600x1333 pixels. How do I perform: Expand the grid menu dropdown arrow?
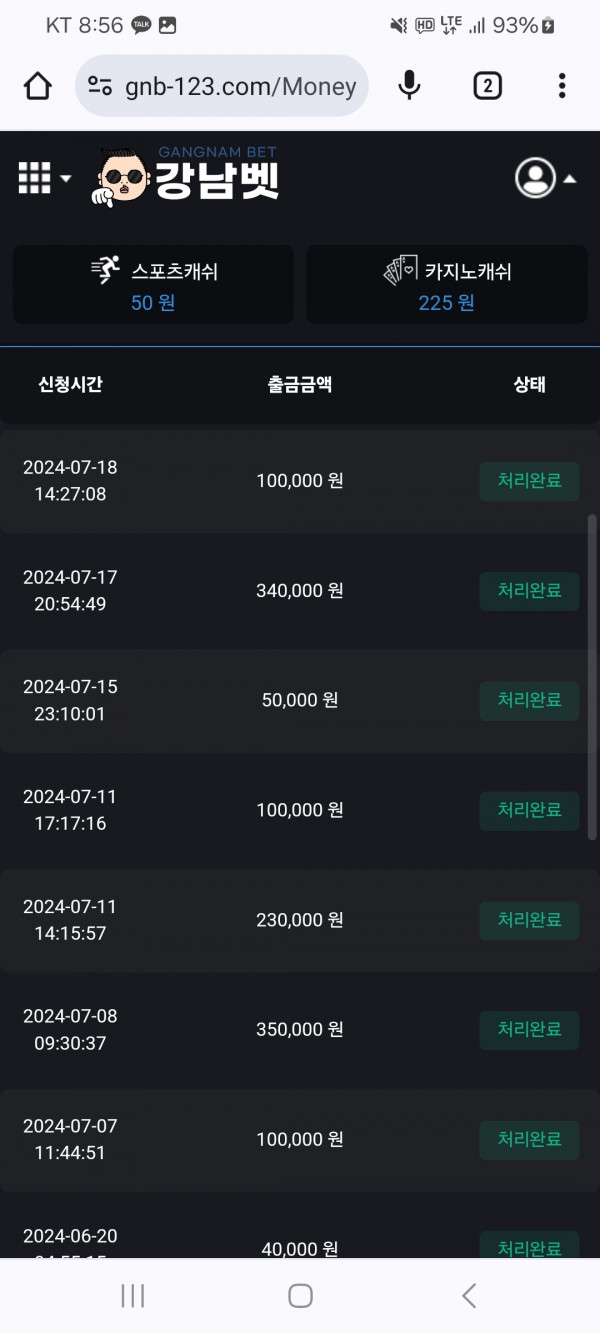[66, 179]
